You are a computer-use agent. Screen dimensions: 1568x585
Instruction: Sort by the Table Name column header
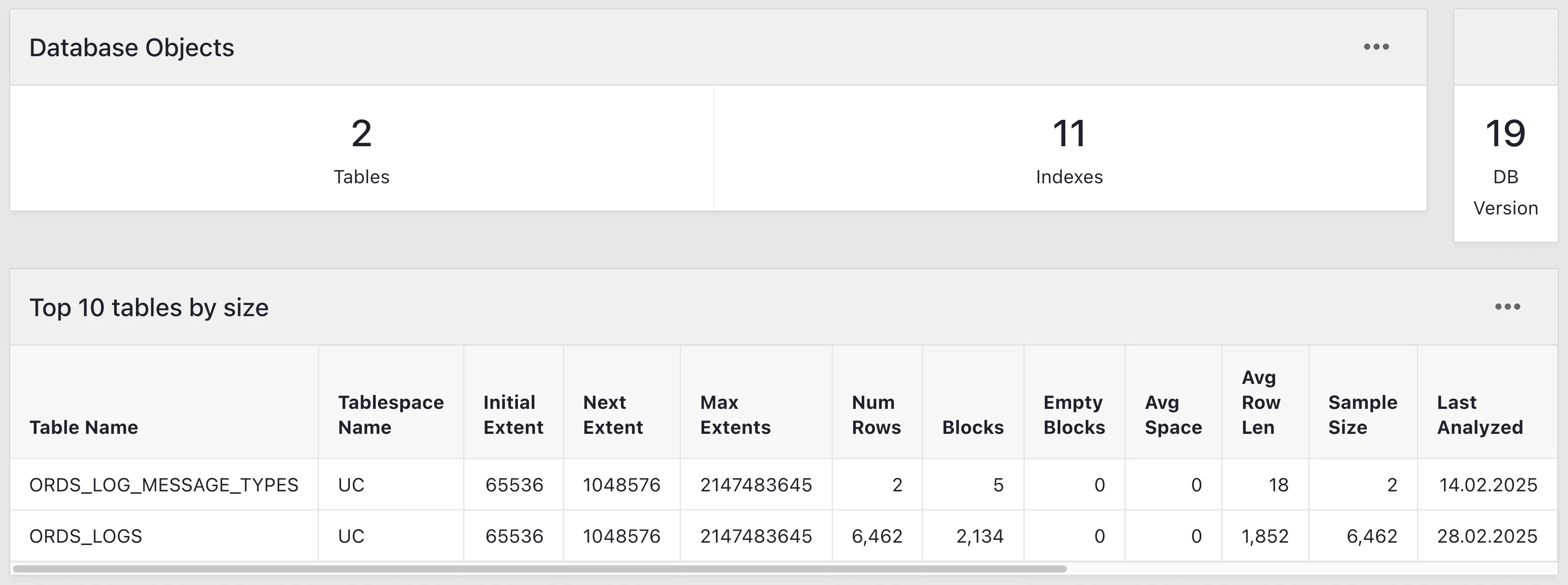(83, 427)
